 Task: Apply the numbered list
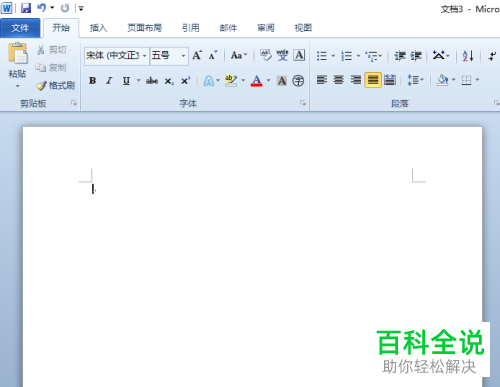click(347, 56)
